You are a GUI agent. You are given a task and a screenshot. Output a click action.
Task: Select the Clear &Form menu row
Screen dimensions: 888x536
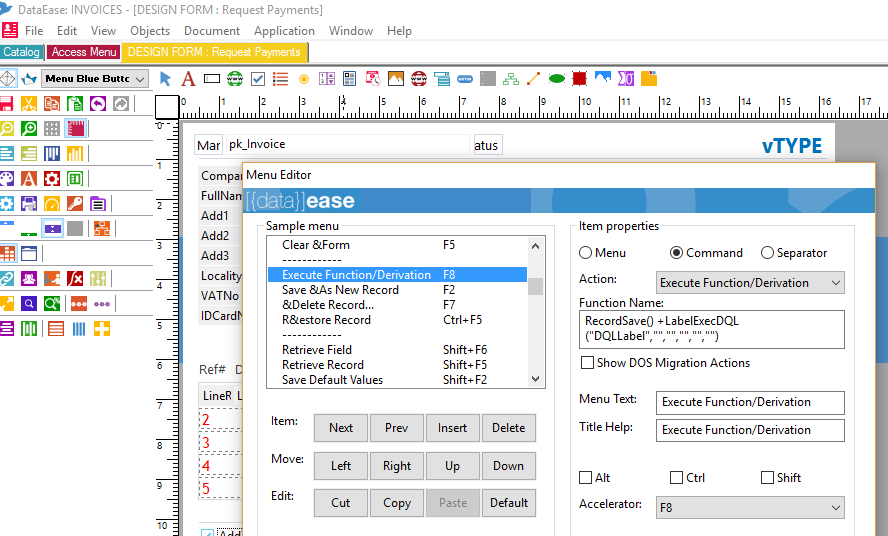pyautogui.click(x=398, y=245)
